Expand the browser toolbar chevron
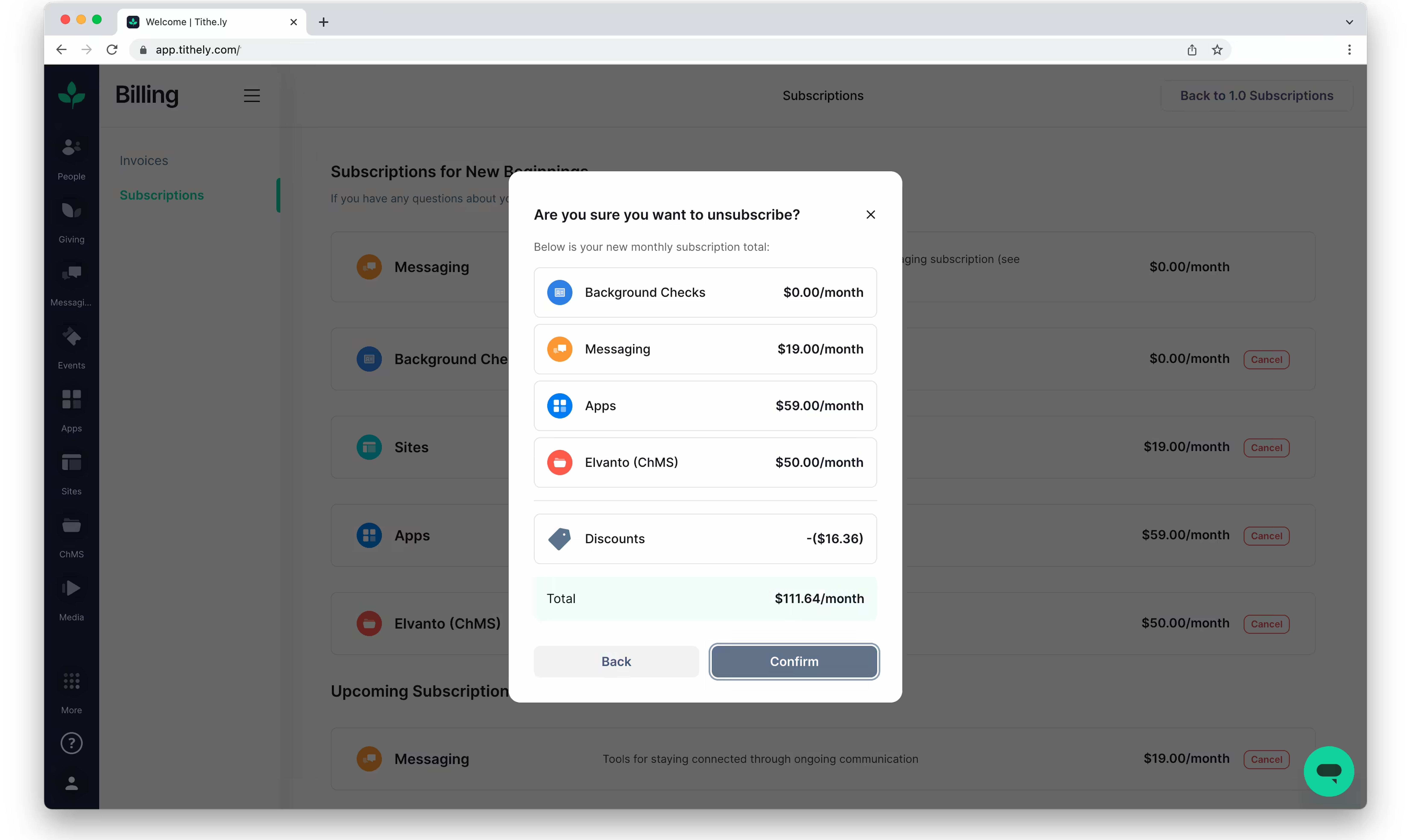 click(1349, 22)
